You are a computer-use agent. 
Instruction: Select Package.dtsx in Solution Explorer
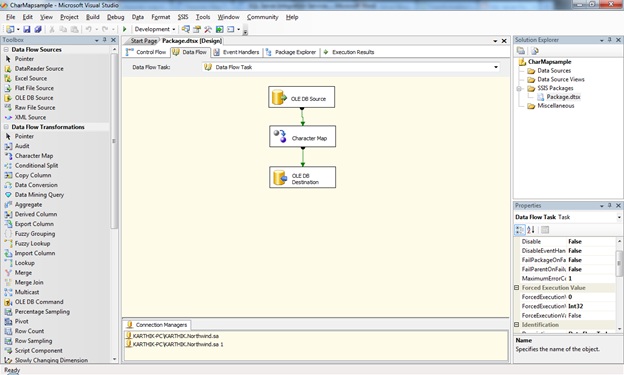563,97
